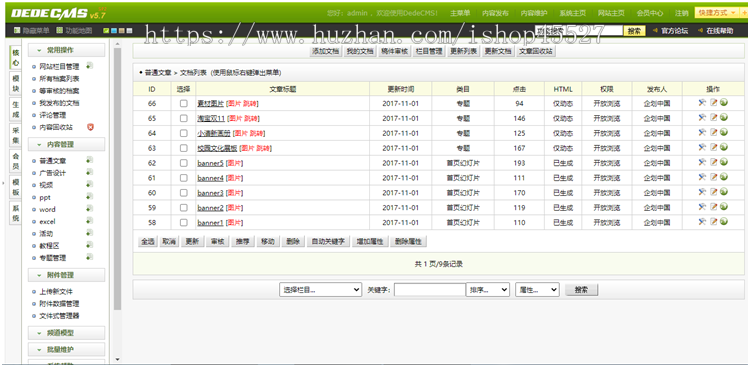This screenshot has width=750, height=367.
Task: Click the add-document icon beside 活动
Action: click(89, 233)
